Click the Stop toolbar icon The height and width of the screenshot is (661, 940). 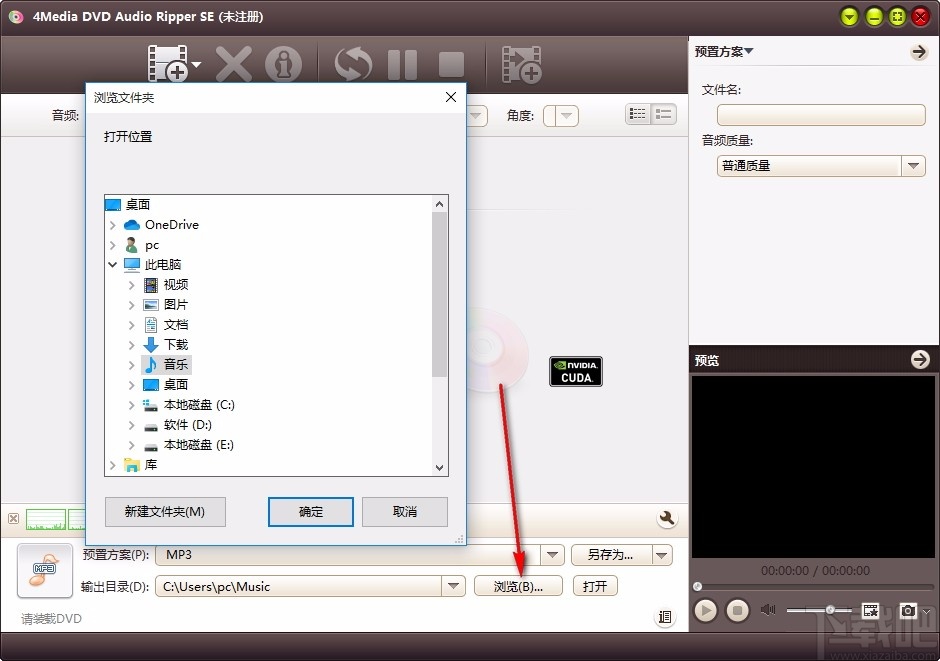[450, 62]
